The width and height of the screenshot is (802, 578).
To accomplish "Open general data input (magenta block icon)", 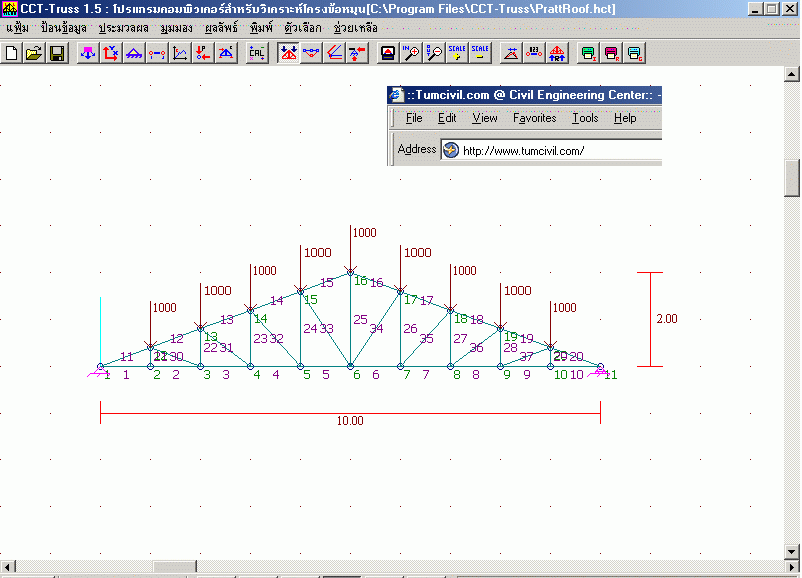I will (88, 53).
